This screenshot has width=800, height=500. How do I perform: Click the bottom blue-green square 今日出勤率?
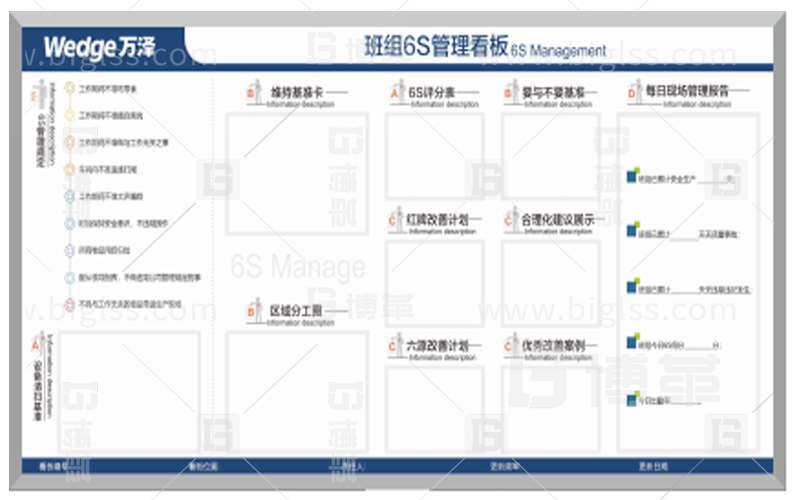click(631, 399)
